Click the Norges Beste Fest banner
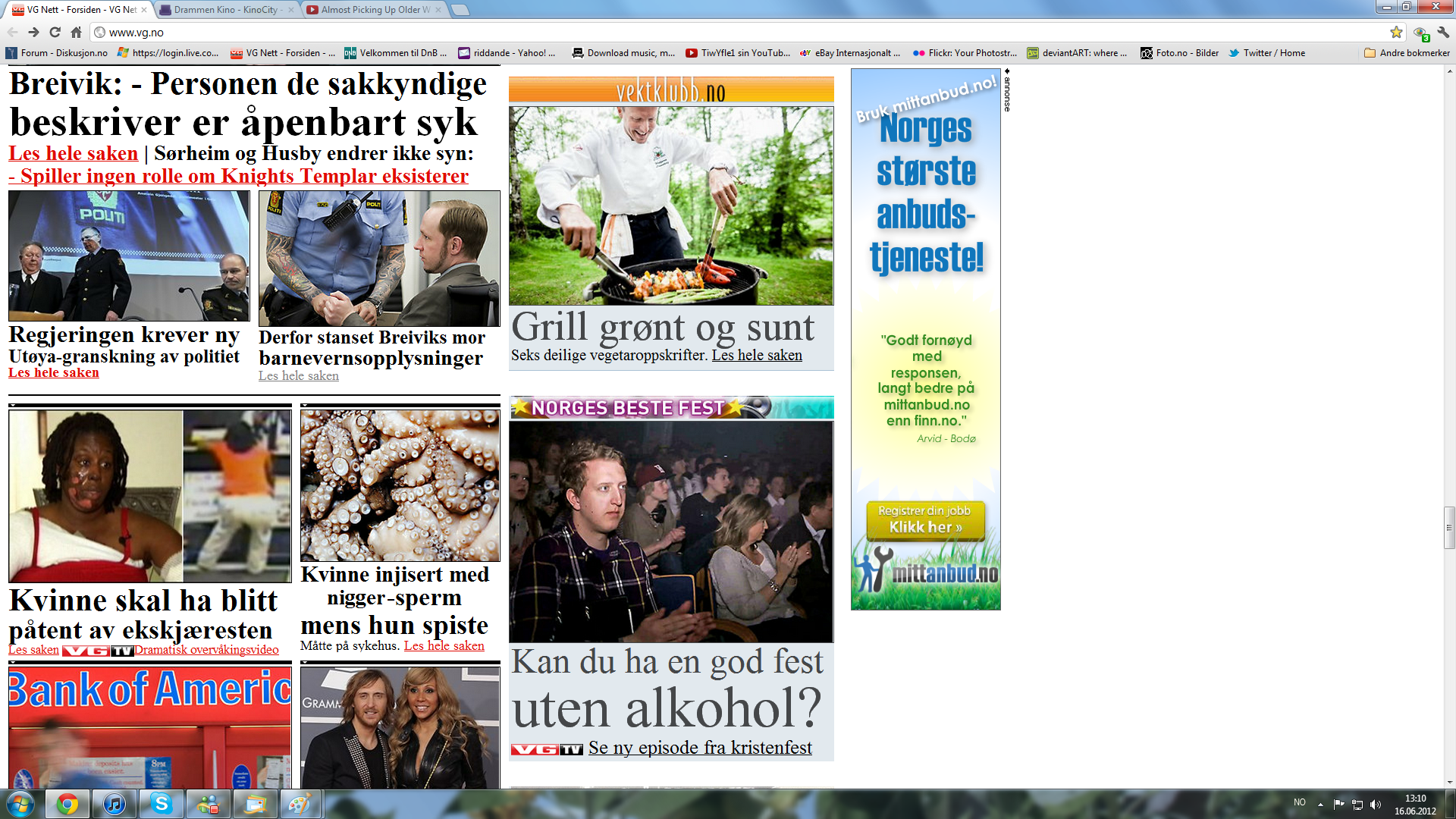1456x819 pixels. (671, 407)
